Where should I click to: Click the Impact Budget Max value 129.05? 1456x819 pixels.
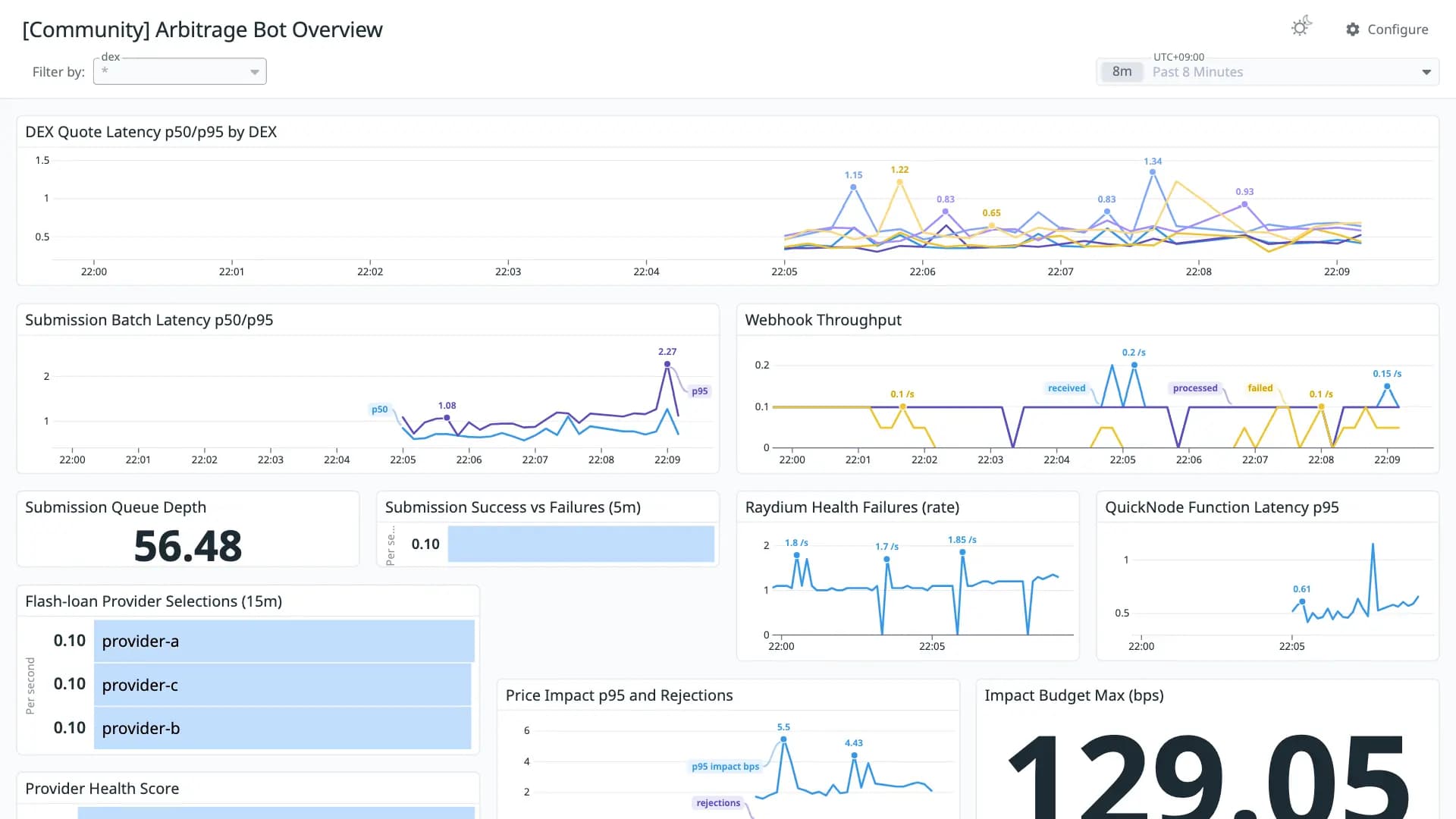tap(1209, 777)
